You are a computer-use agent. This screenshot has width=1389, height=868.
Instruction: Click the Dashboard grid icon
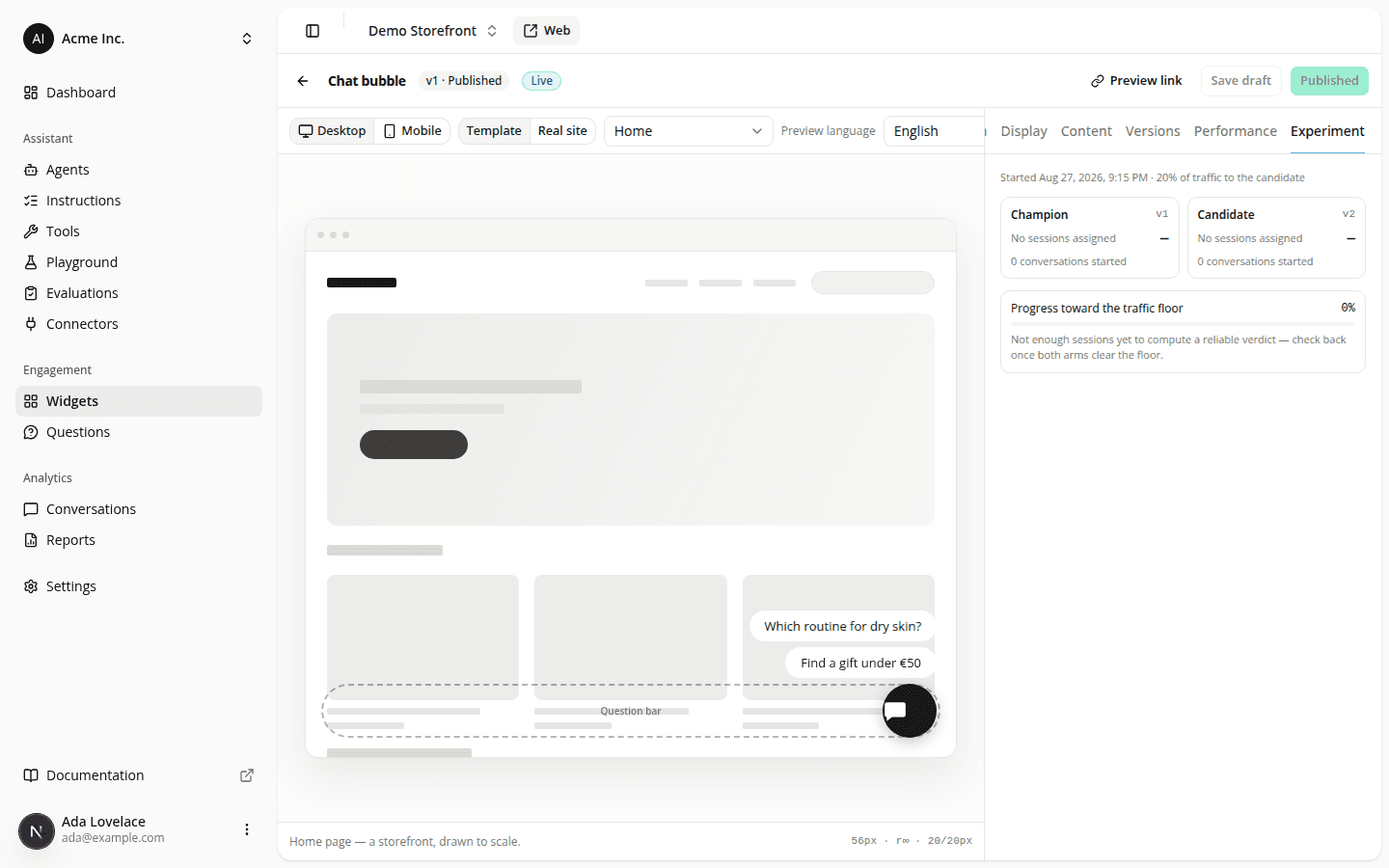(x=31, y=93)
